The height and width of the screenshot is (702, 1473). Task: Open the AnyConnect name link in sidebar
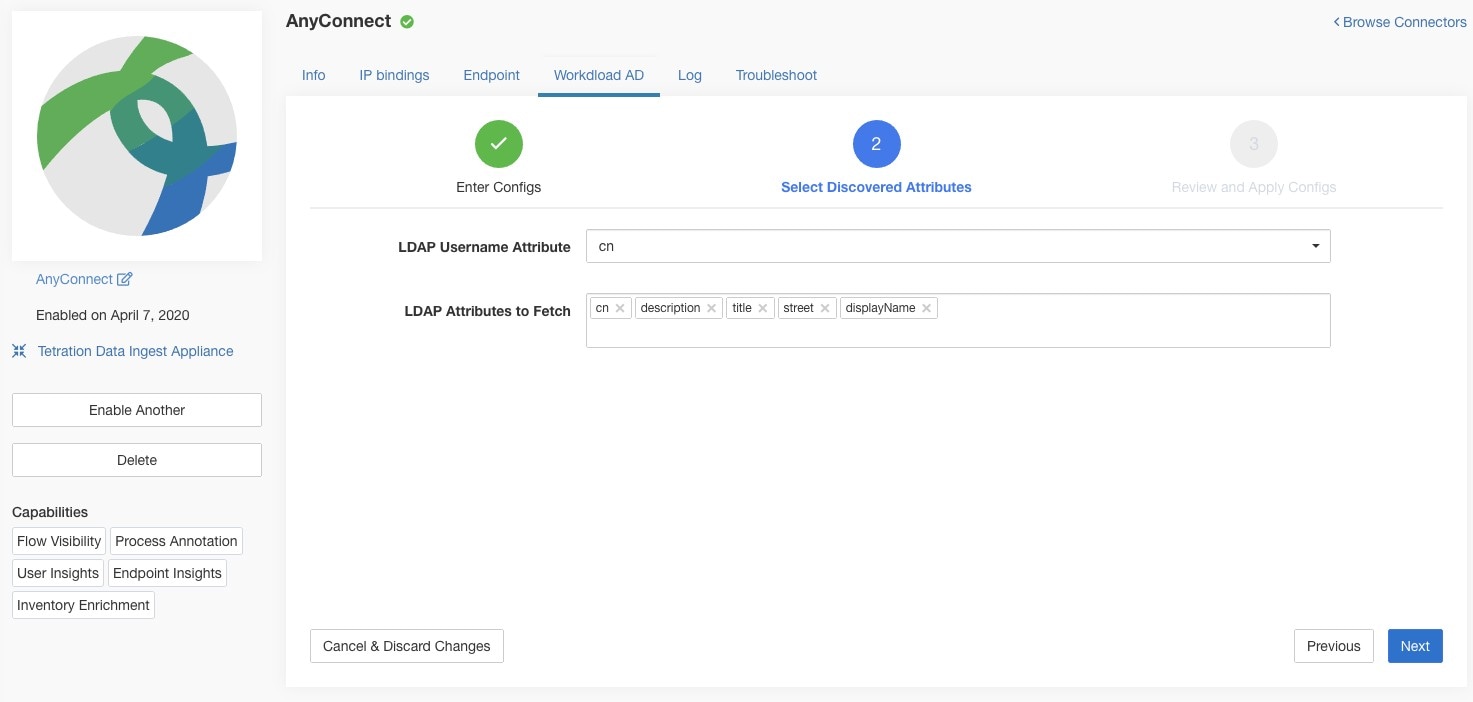74,279
